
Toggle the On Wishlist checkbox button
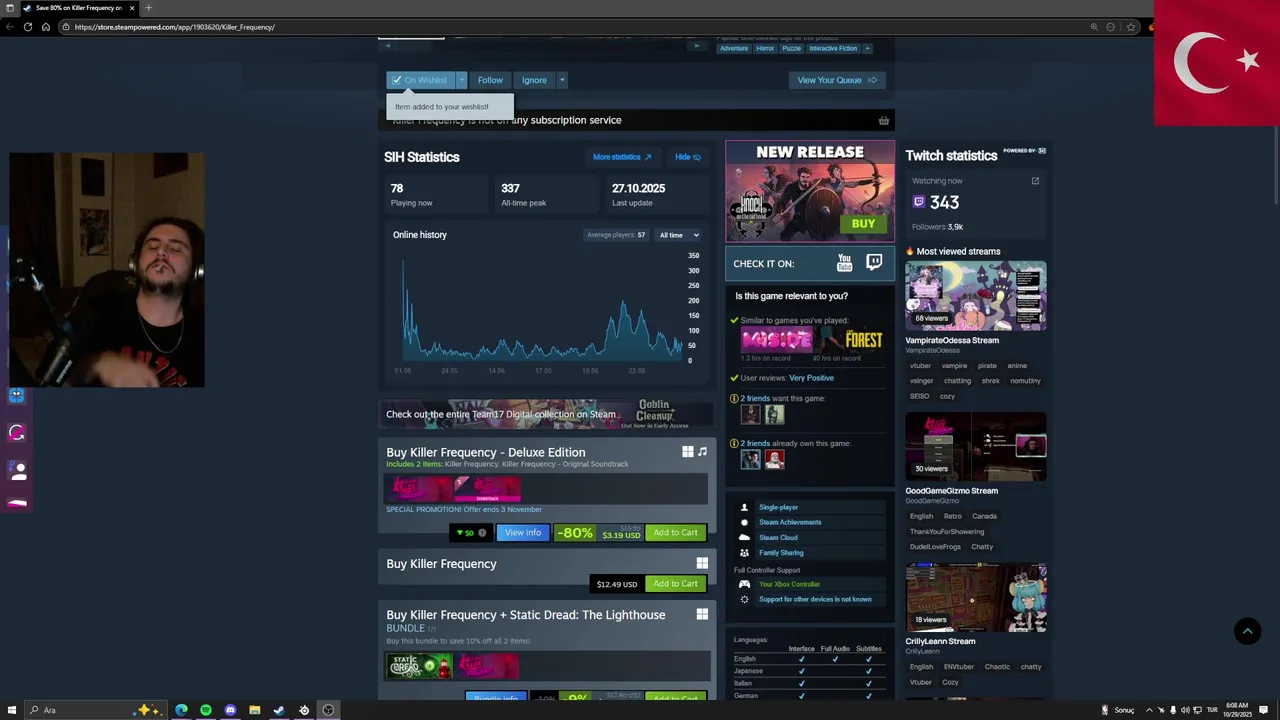(x=420, y=80)
